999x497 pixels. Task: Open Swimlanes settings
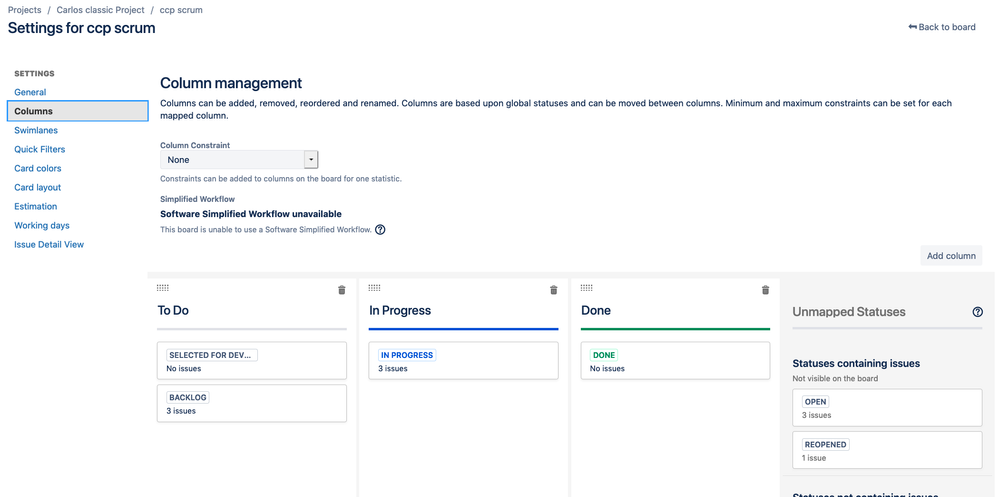tap(36, 130)
